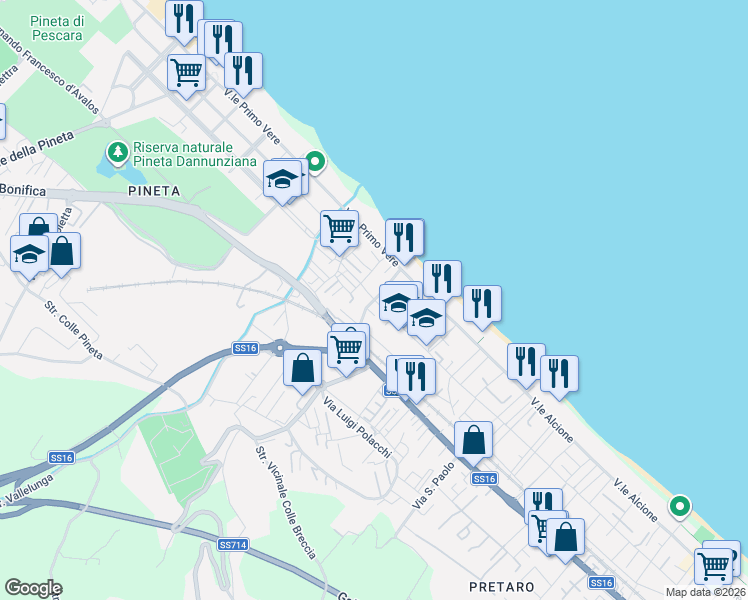Click the shopping cart marker by the canal mouth

click(x=339, y=232)
